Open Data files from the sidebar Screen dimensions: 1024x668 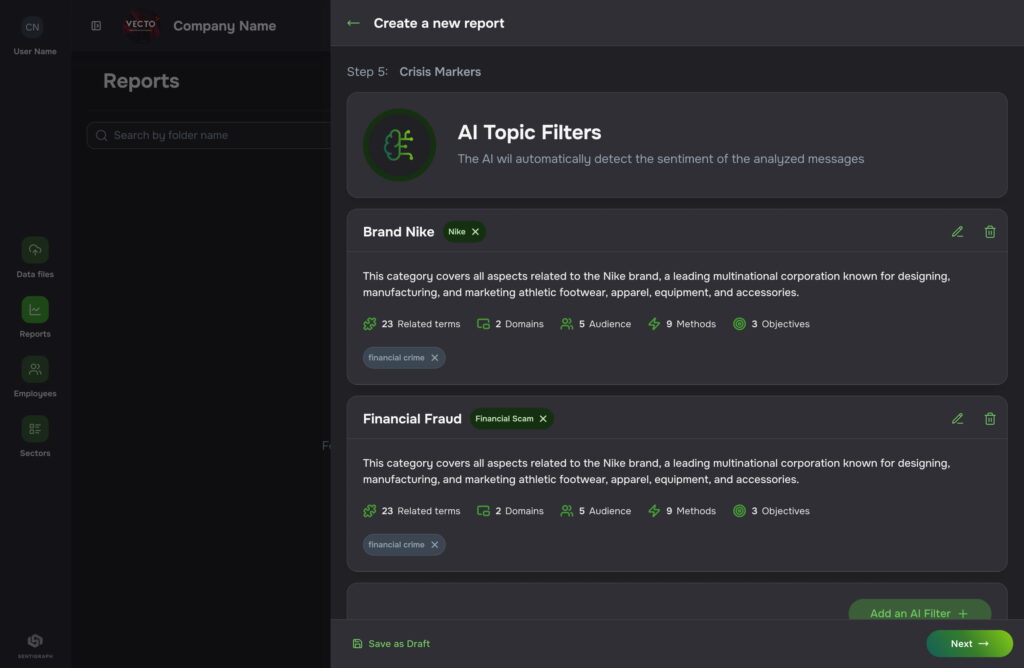pos(35,250)
